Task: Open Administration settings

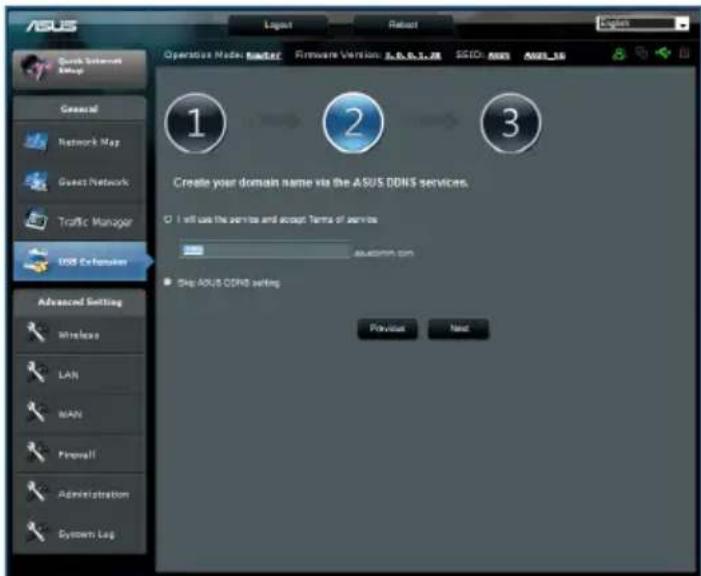Action: pos(80,494)
